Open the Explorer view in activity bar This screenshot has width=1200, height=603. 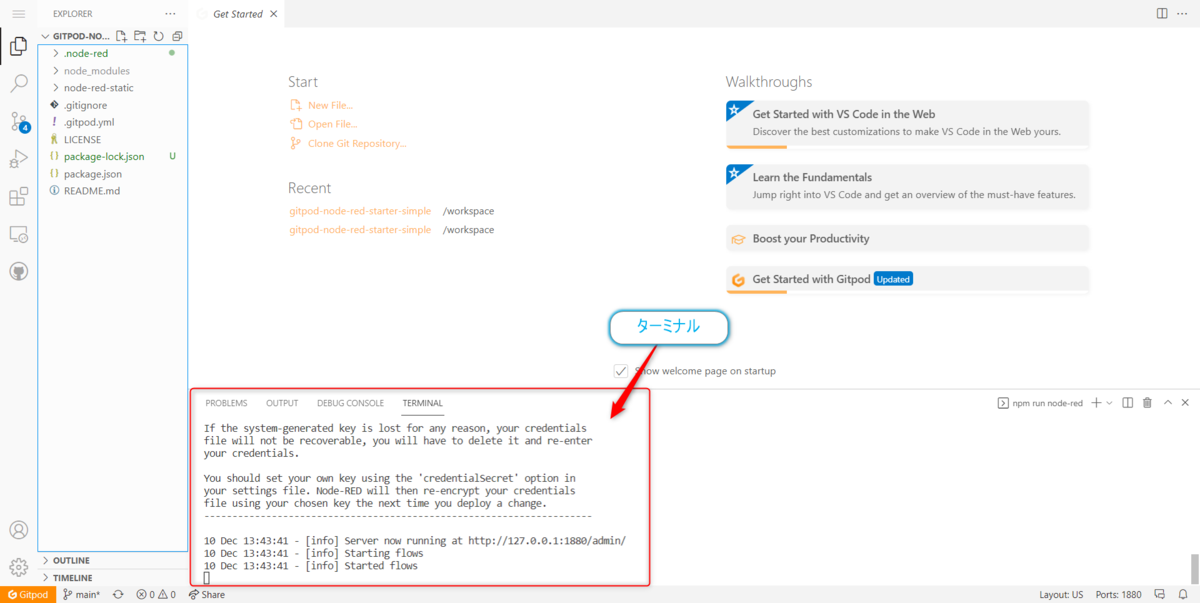point(18,46)
